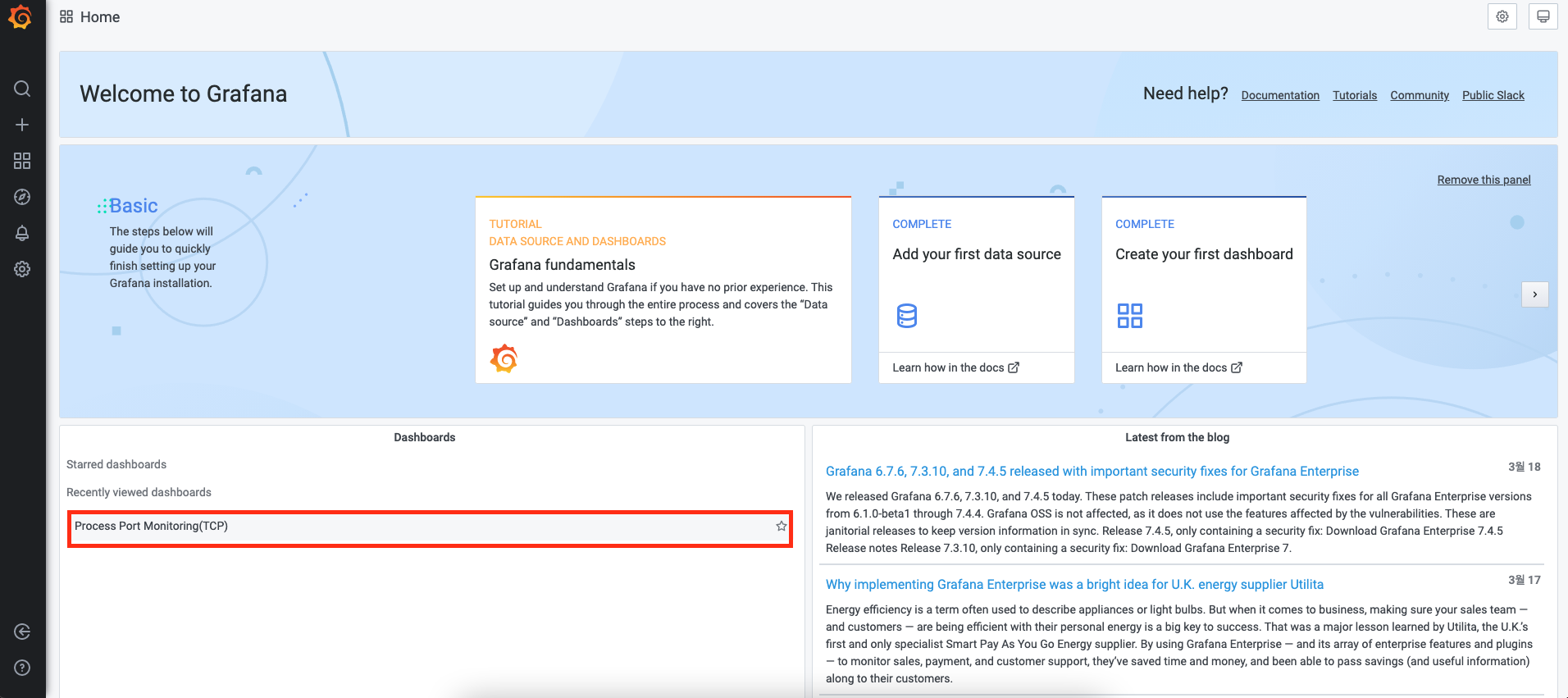Open Tutorials link

pyautogui.click(x=1355, y=95)
